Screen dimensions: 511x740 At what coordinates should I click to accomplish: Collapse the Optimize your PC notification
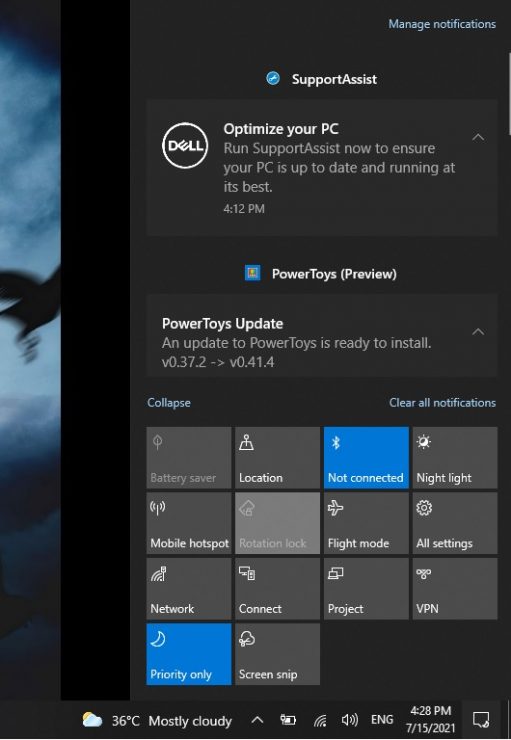tap(478, 137)
